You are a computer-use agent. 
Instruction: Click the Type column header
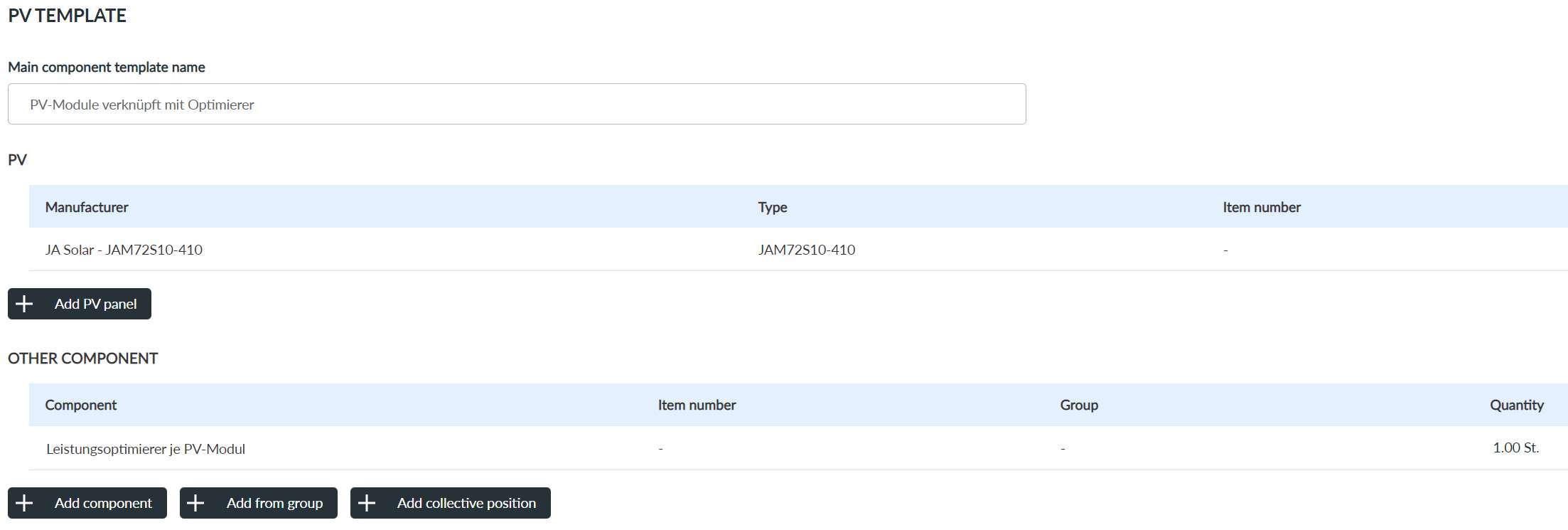[772, 207]
